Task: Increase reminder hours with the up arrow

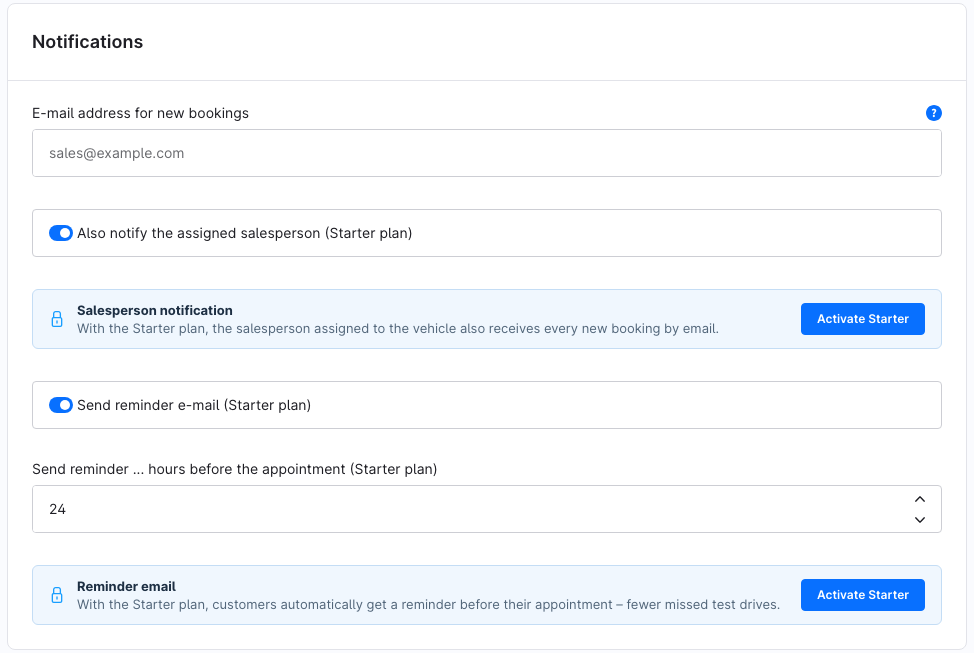Action: pyautogui.click(x=920, y=500)
